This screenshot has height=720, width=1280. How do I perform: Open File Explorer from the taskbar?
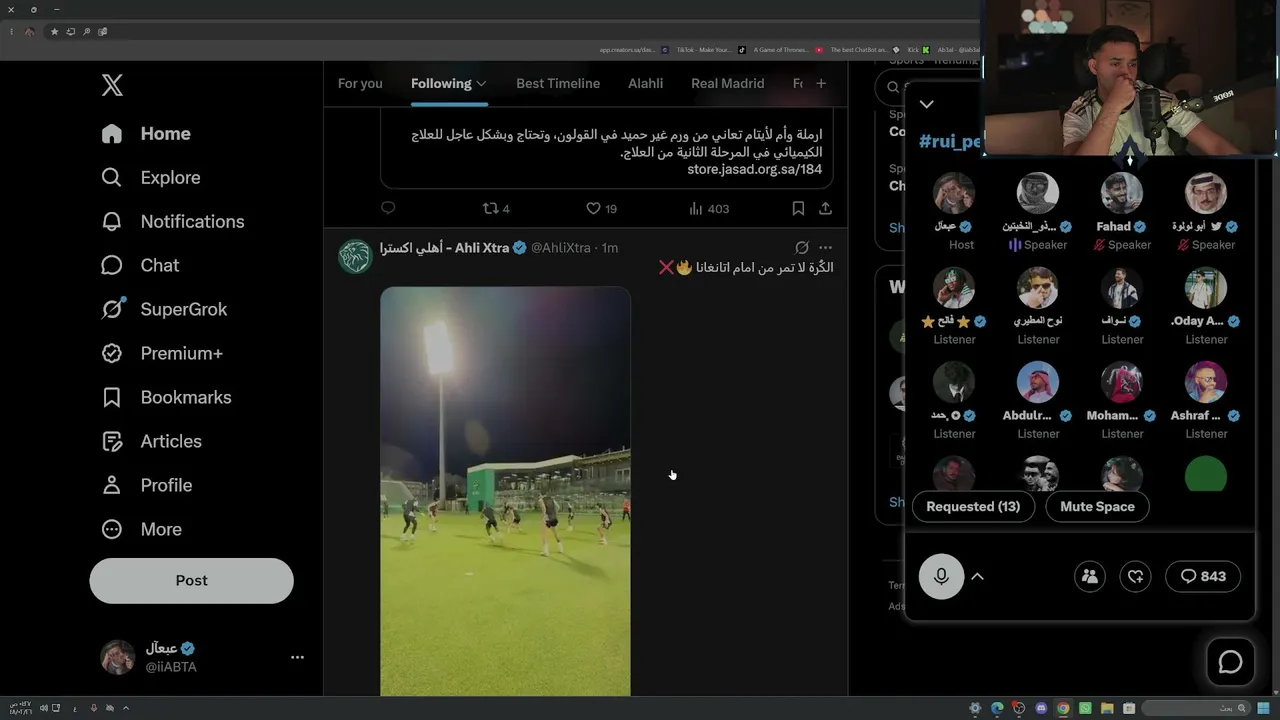click(x=1107, y=708)
